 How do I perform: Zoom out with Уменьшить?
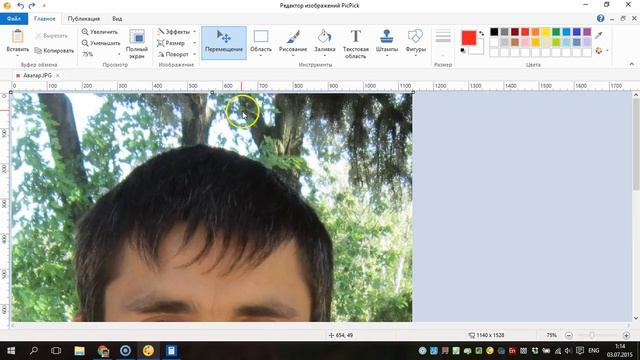(x=101, y=43)
